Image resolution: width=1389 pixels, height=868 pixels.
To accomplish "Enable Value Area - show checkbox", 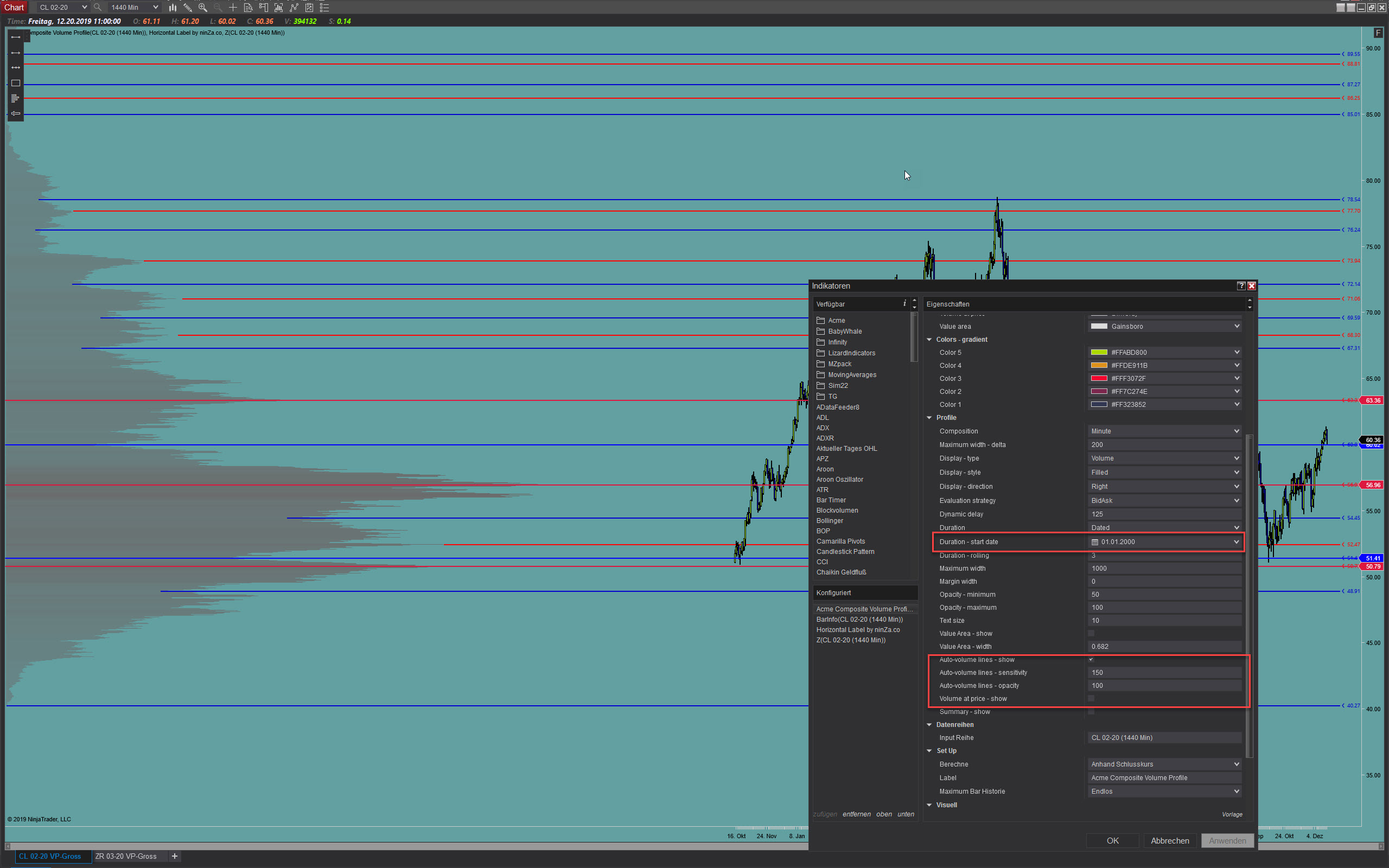I will [1091, 633].
